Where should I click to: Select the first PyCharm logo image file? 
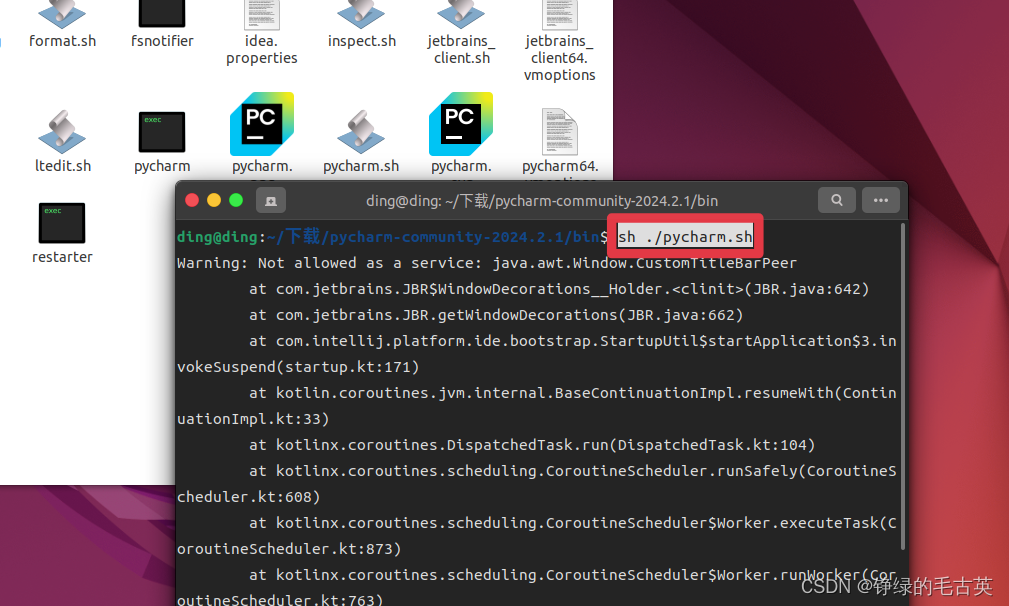point(262,124)
